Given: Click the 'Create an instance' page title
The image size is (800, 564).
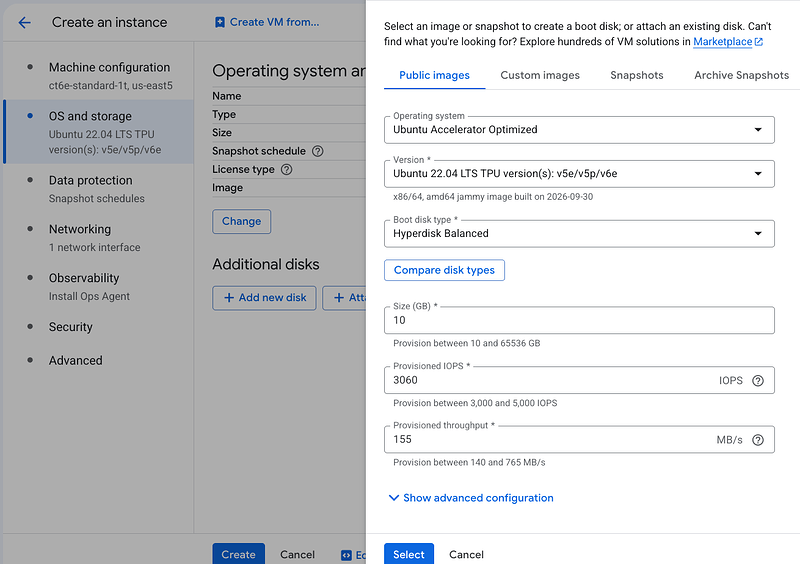Looking at the screenshot, I should [x=109, y=22].
